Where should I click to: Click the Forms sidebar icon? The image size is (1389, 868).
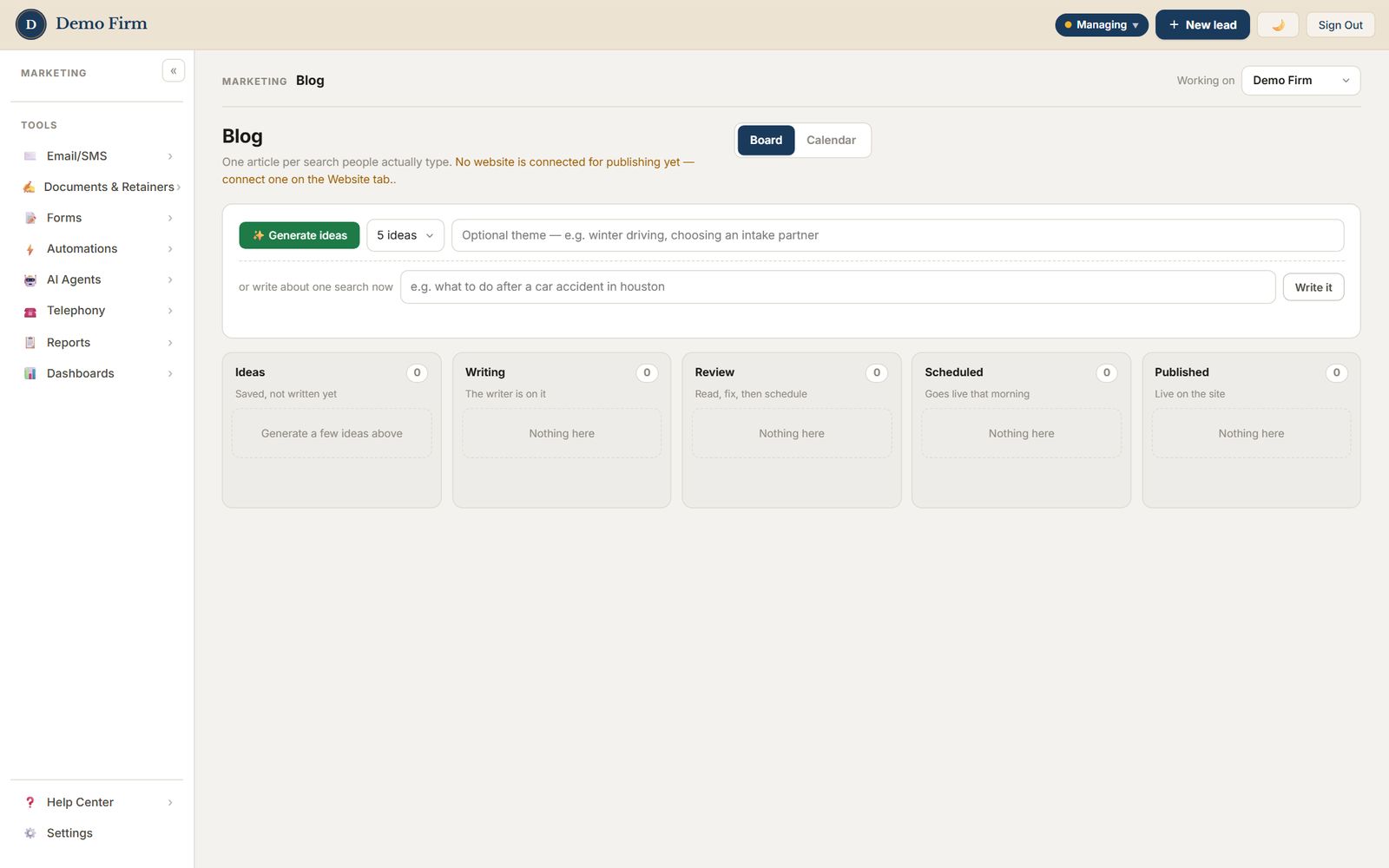coord(30,218)
